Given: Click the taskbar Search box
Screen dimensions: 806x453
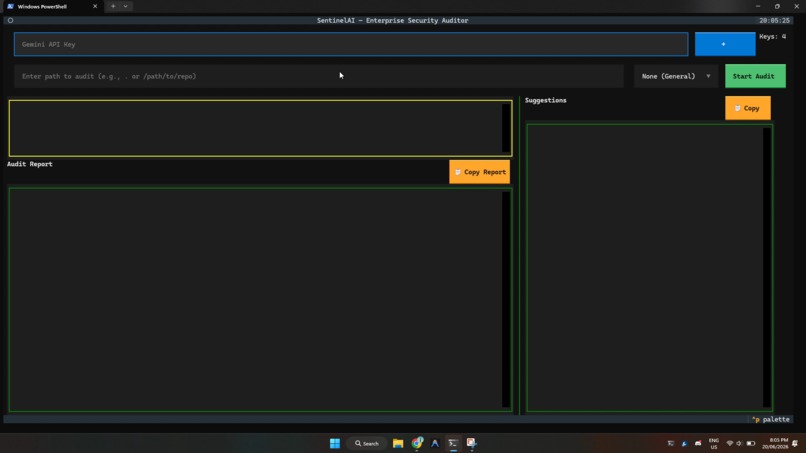Looking at the screenshot, I should [367, 443].
